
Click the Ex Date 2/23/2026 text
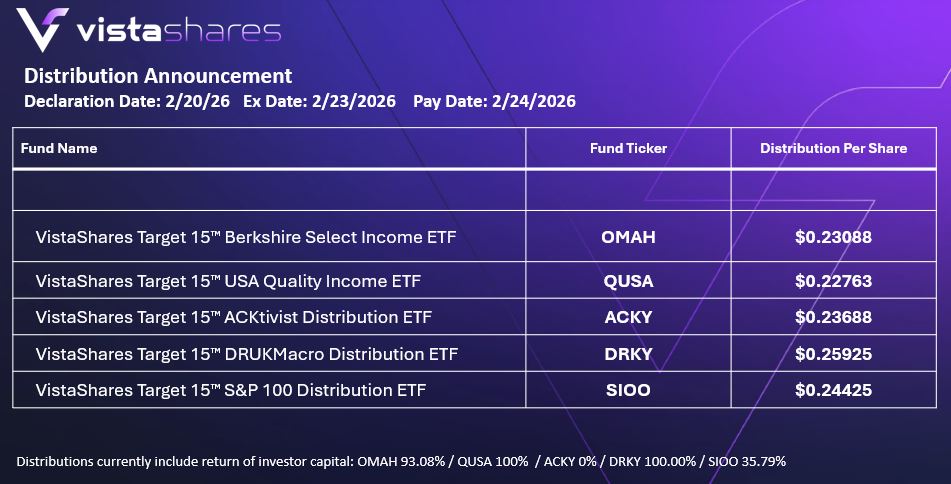coord(319,101)
